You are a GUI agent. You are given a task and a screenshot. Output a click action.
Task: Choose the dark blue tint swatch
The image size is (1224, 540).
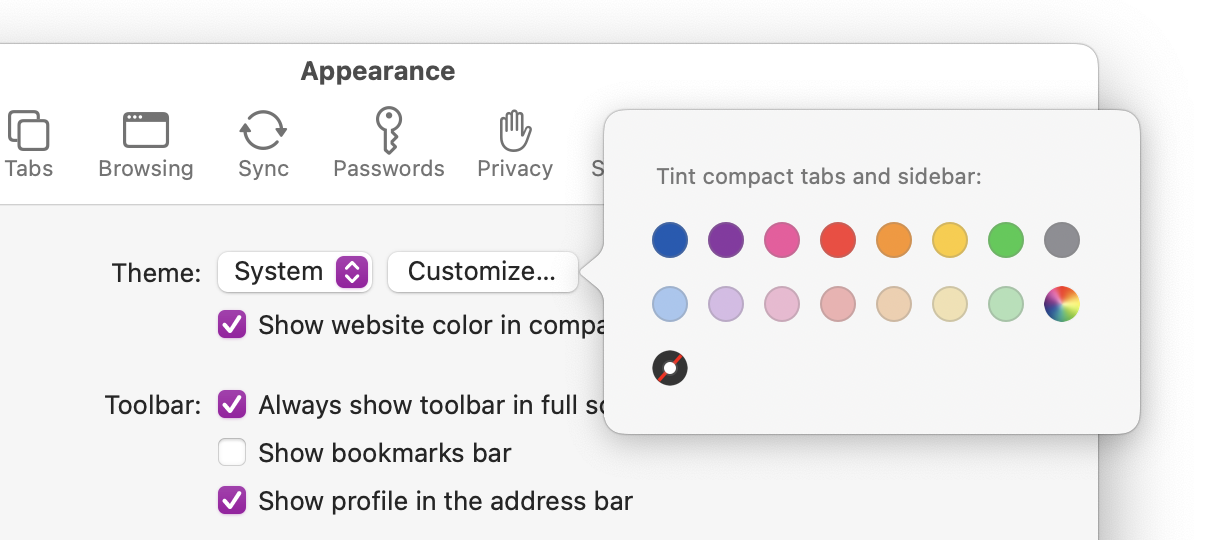pos(670,240)
